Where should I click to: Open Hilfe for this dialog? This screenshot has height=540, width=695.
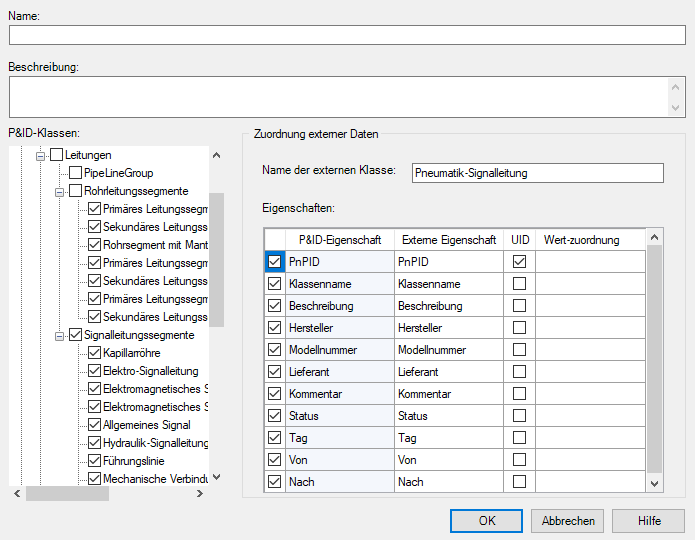pos(649,521)
